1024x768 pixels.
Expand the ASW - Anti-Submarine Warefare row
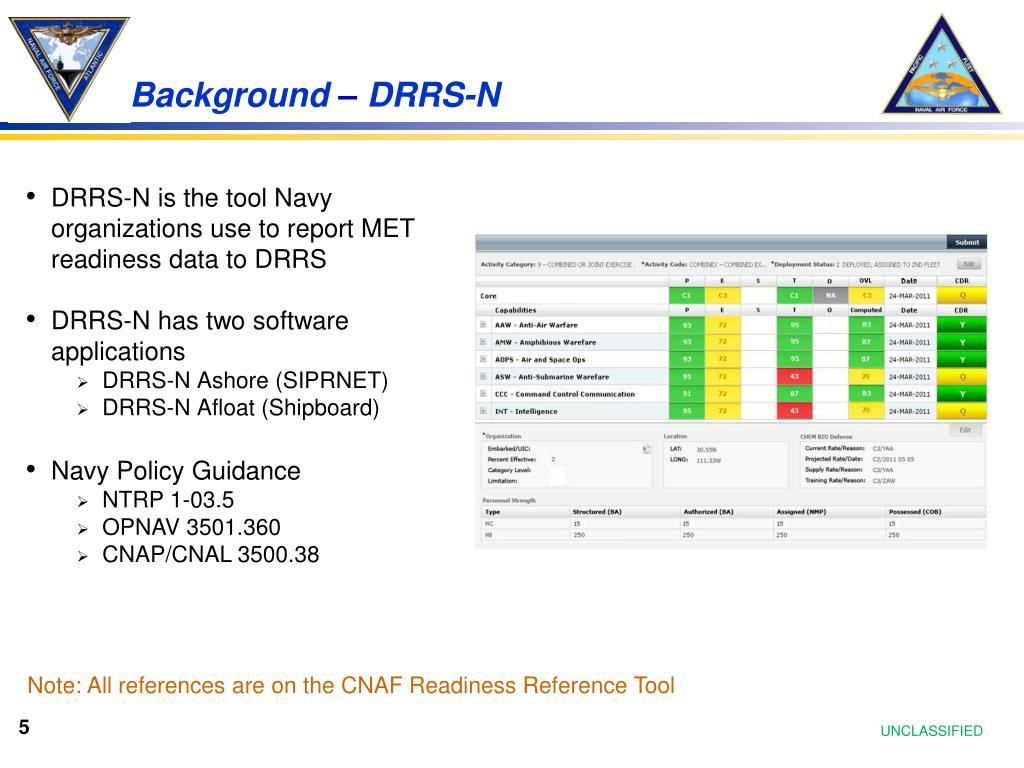[x=483, y=376]
